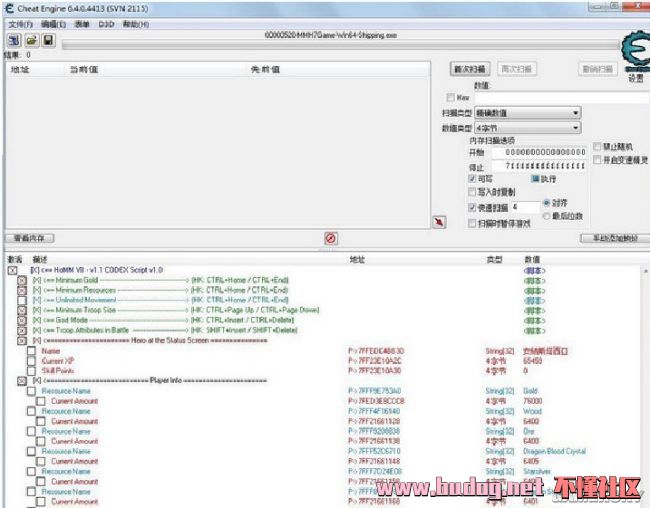Image resolution: width=650 pixels, height=508 pixels.
Task: Click the 再次扫描 button
Action: pyautogui.click(x=517, y=69)
